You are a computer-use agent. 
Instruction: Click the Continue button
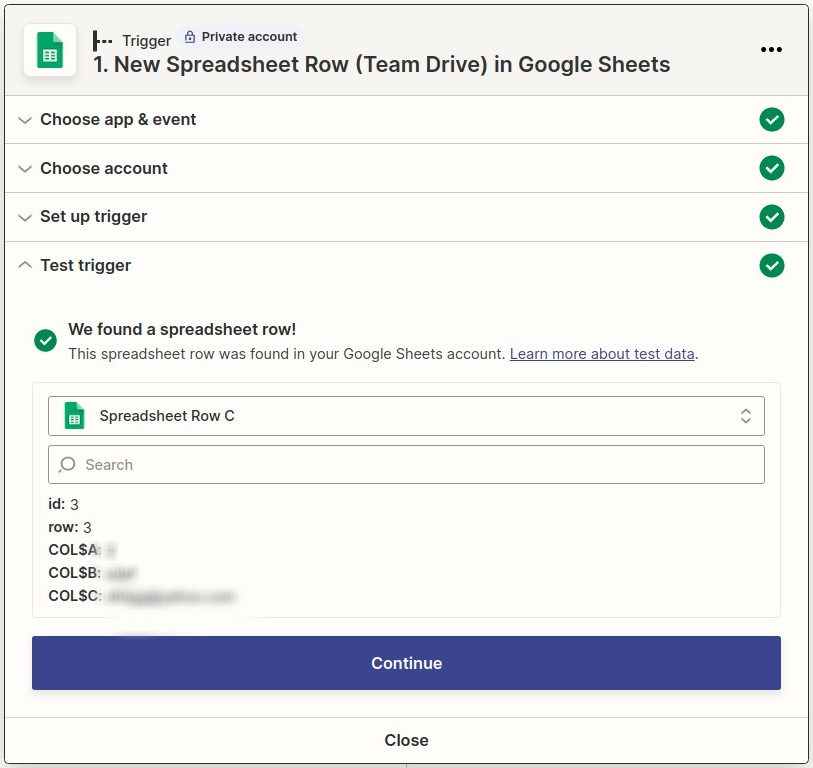[406, 663]
